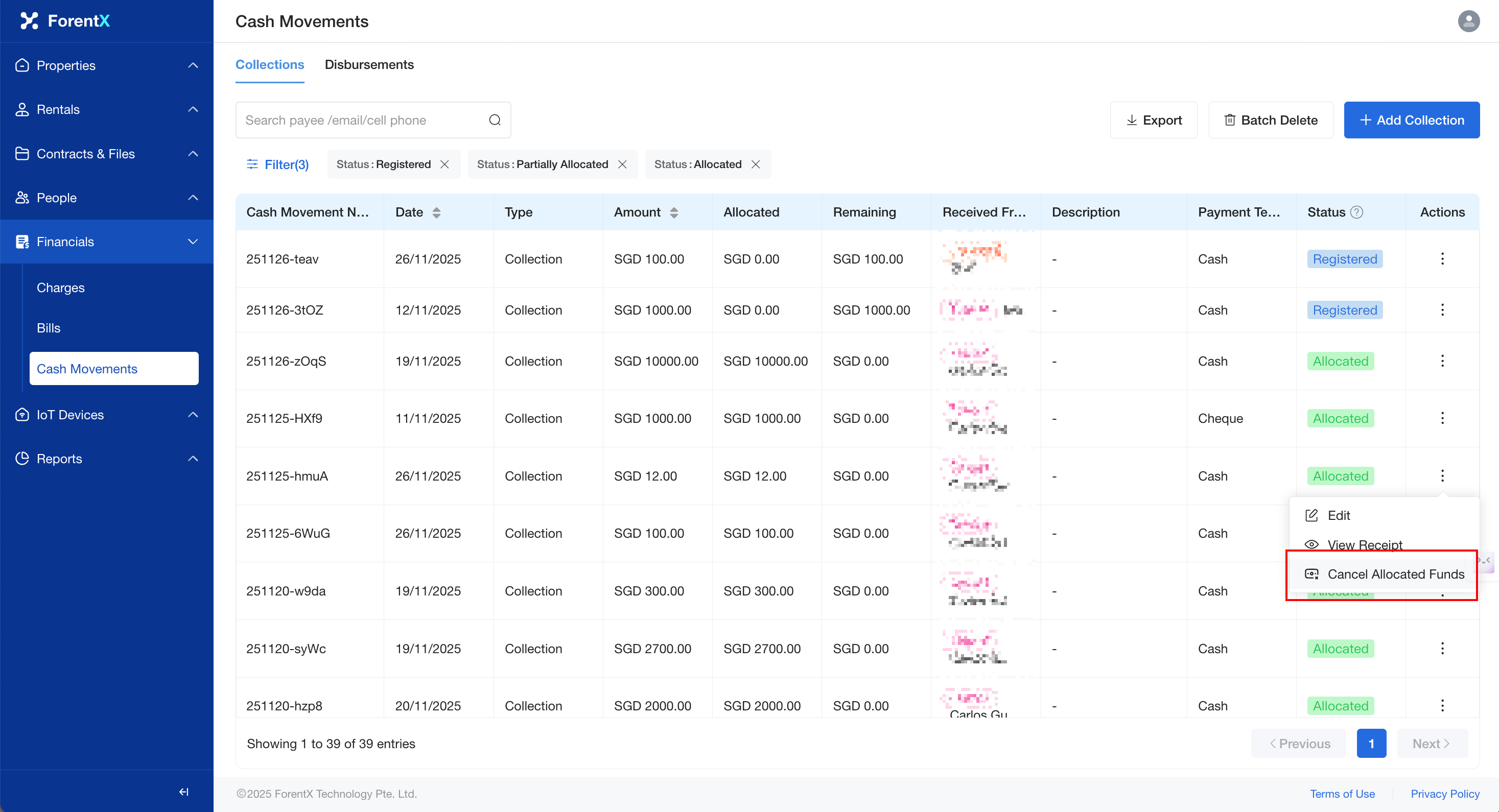Image resolution: width=1499 pixels, height=812 pixels.
Task: Collapse the sidebar with arrow icon
Action: [x=184, y=792]
